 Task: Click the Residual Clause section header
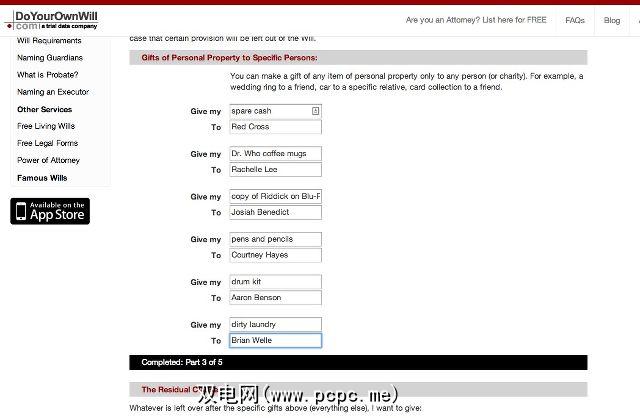[x=358, y=389]
